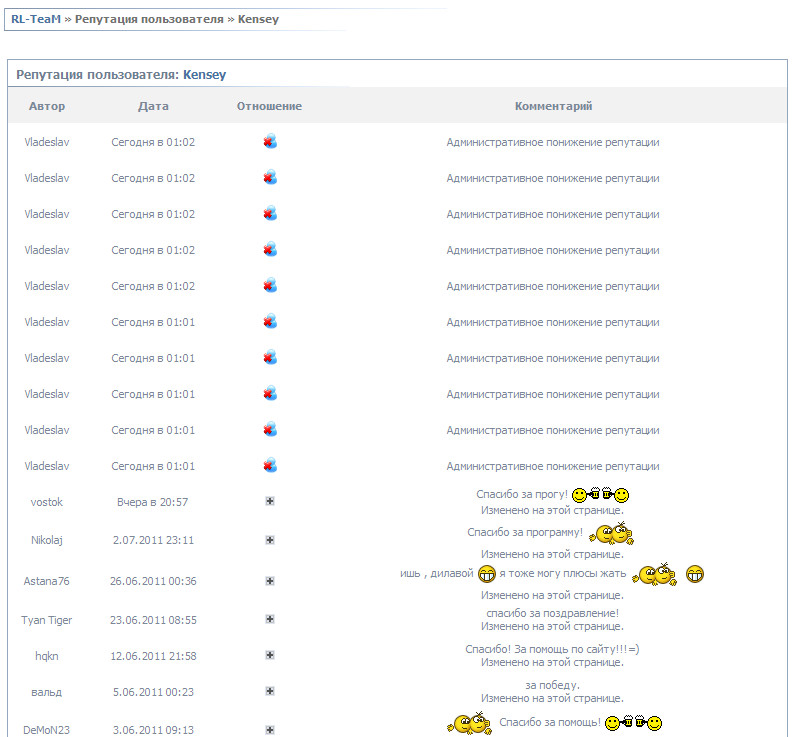Open author hqkn's profile

coord(47,656)
